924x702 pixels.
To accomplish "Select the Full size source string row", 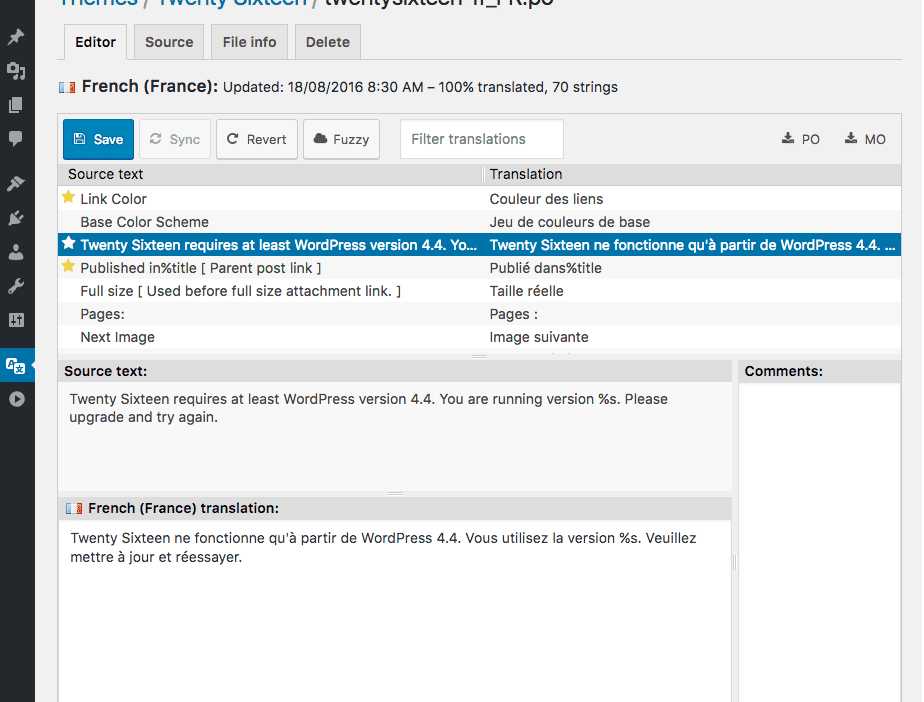I will click(240, 291).
